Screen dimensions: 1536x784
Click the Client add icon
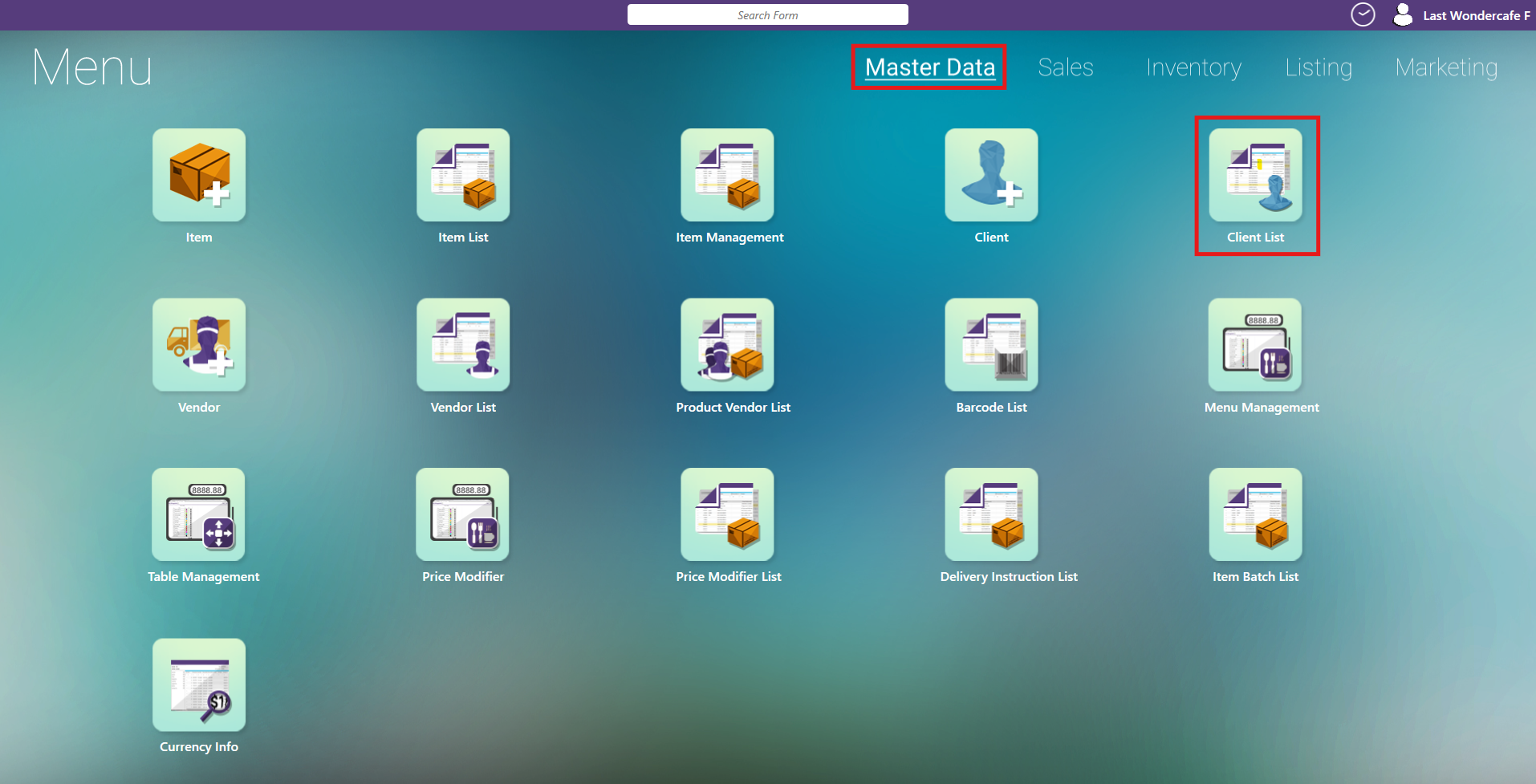pyautogui.click(x=991, y=176)
